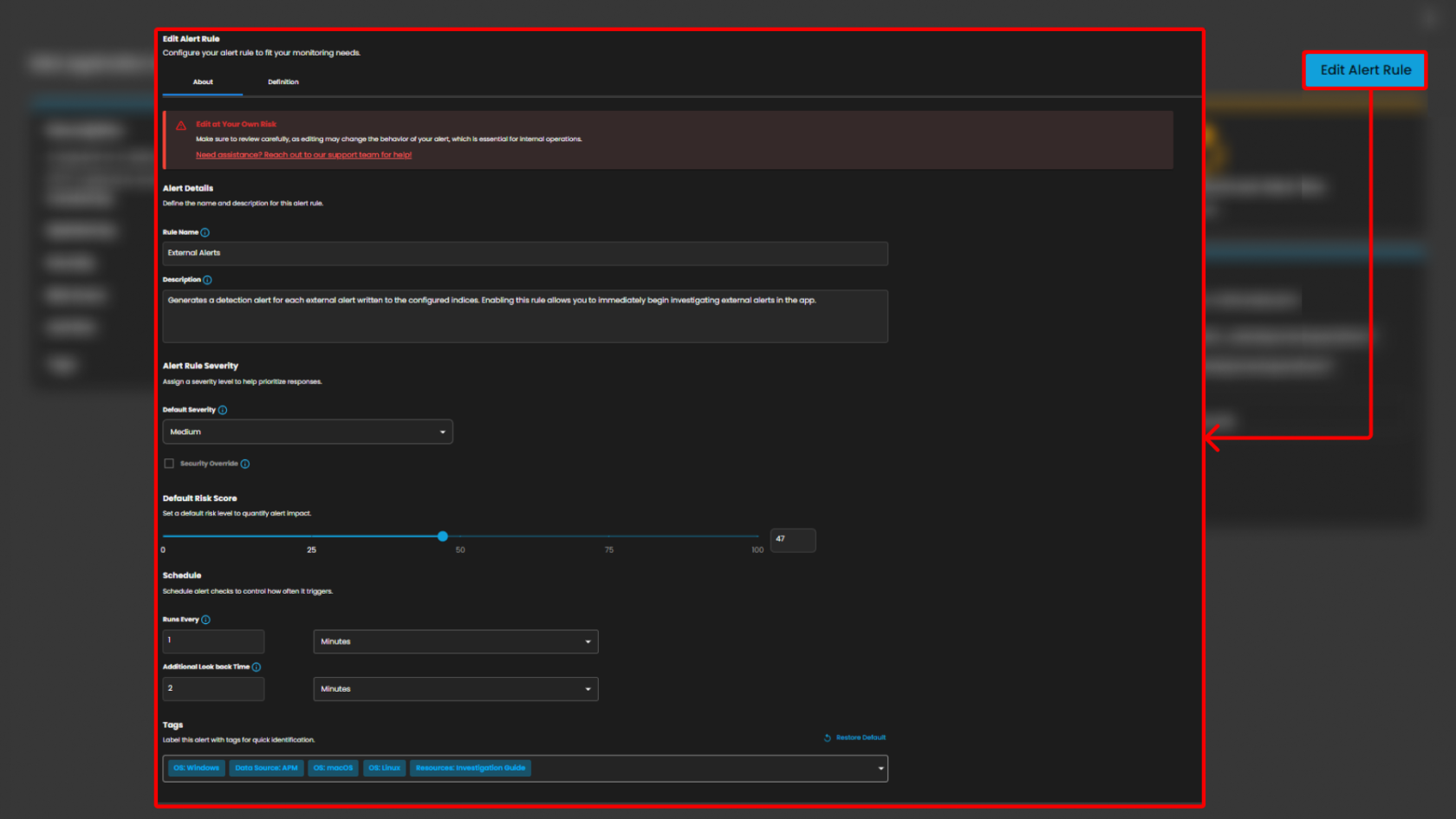Click the Runs Every info icon
1456x819 pixels.
[x=206, y=620]
